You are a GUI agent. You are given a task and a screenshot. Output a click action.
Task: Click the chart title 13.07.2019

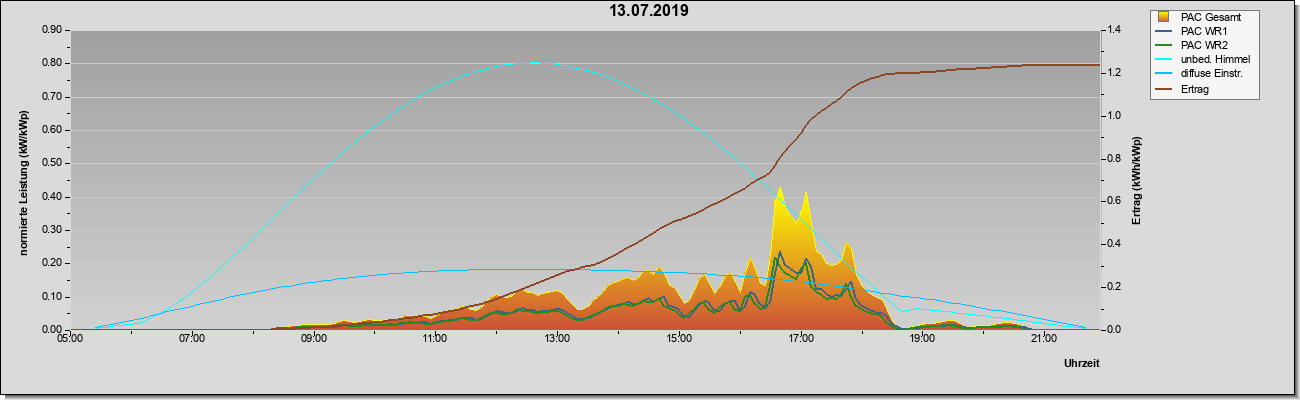click(x=649, y=12)
